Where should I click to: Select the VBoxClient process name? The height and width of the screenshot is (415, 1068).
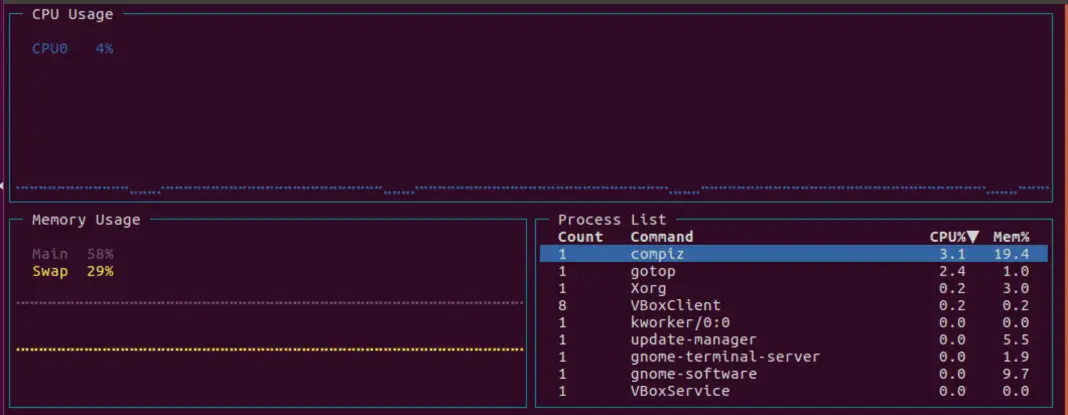pyautogui.click(x=675, y=305)
